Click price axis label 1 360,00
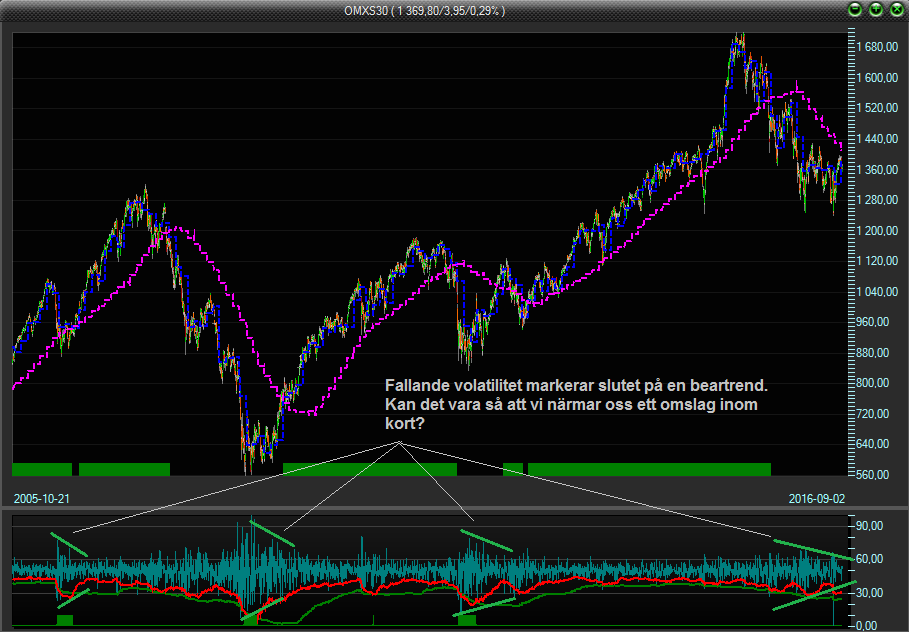The height and width of the screenshot is (632, 909). [x=877, y=169]
